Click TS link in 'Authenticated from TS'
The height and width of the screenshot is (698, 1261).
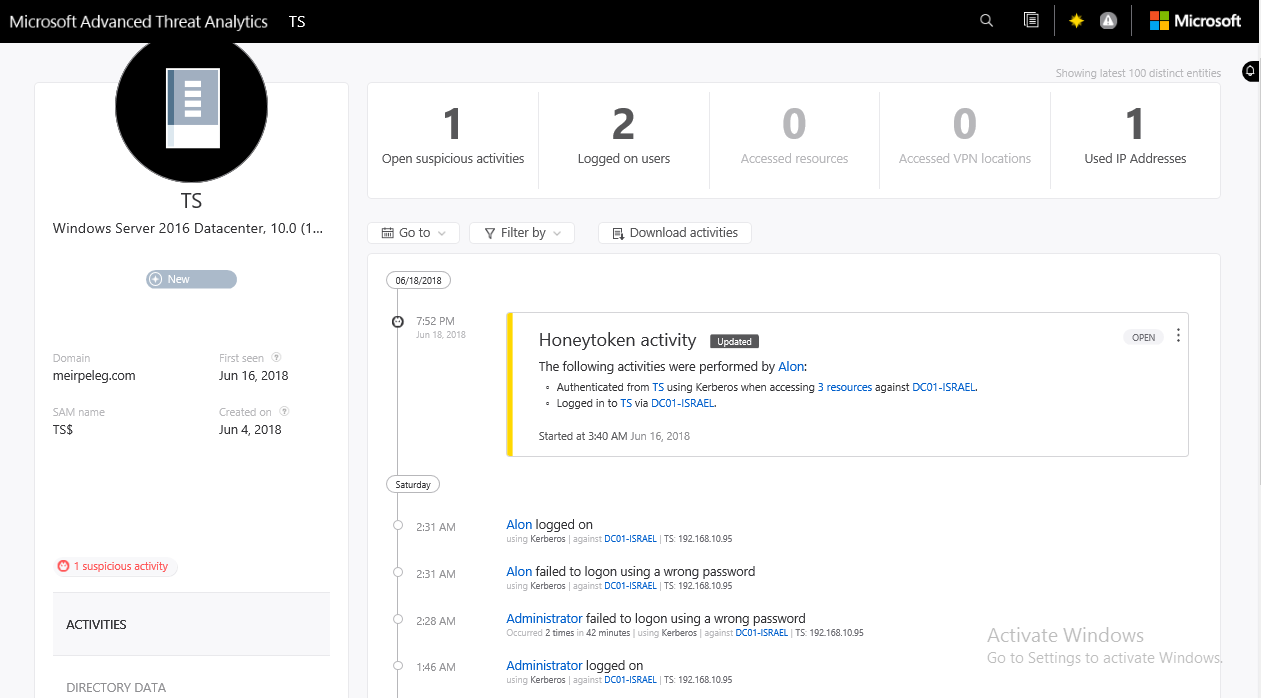click(658, 387)
